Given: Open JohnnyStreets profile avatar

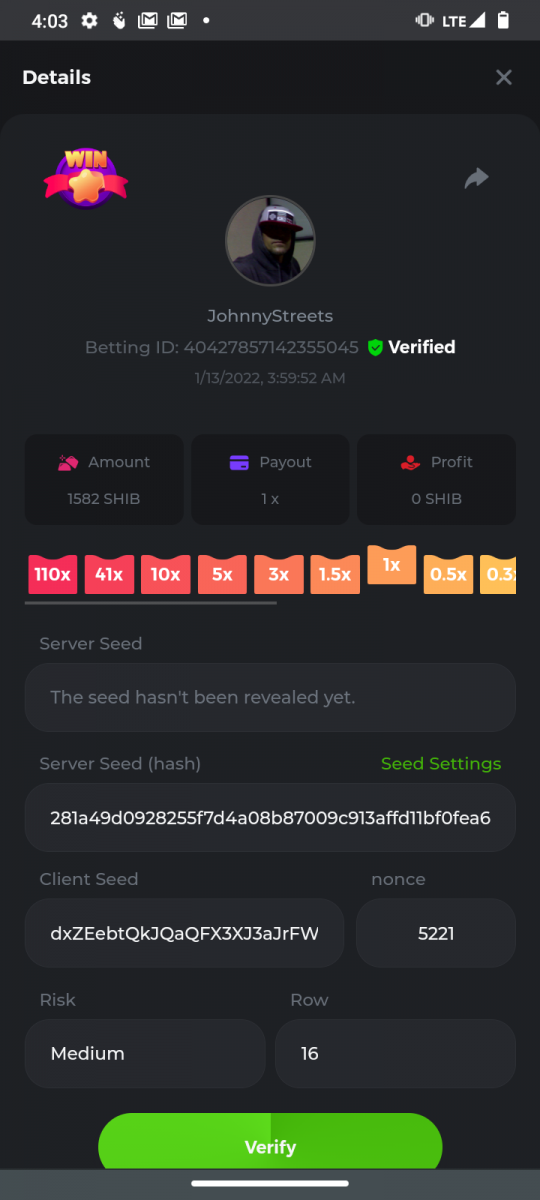Looking at the screenshot, I should [x=270, y=240].
